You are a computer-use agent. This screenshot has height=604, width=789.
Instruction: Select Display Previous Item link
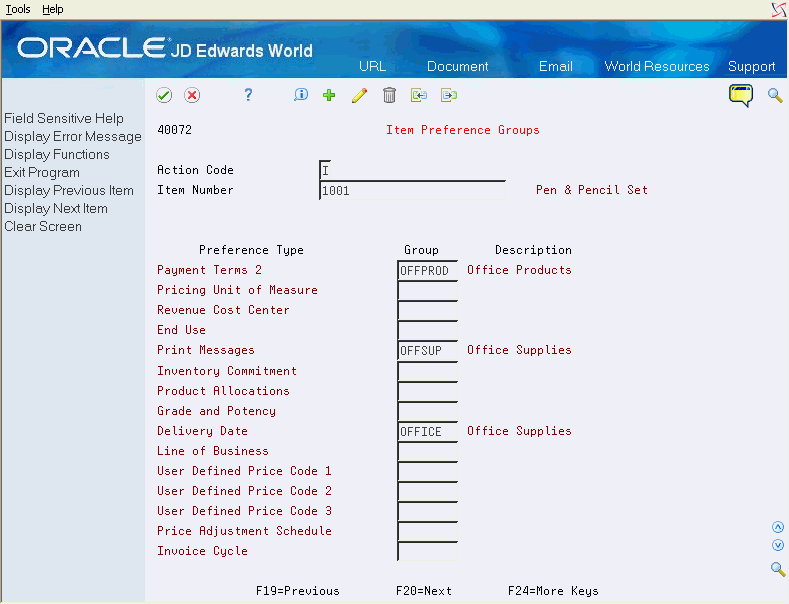pyautogui.click(x=69, y=191)
